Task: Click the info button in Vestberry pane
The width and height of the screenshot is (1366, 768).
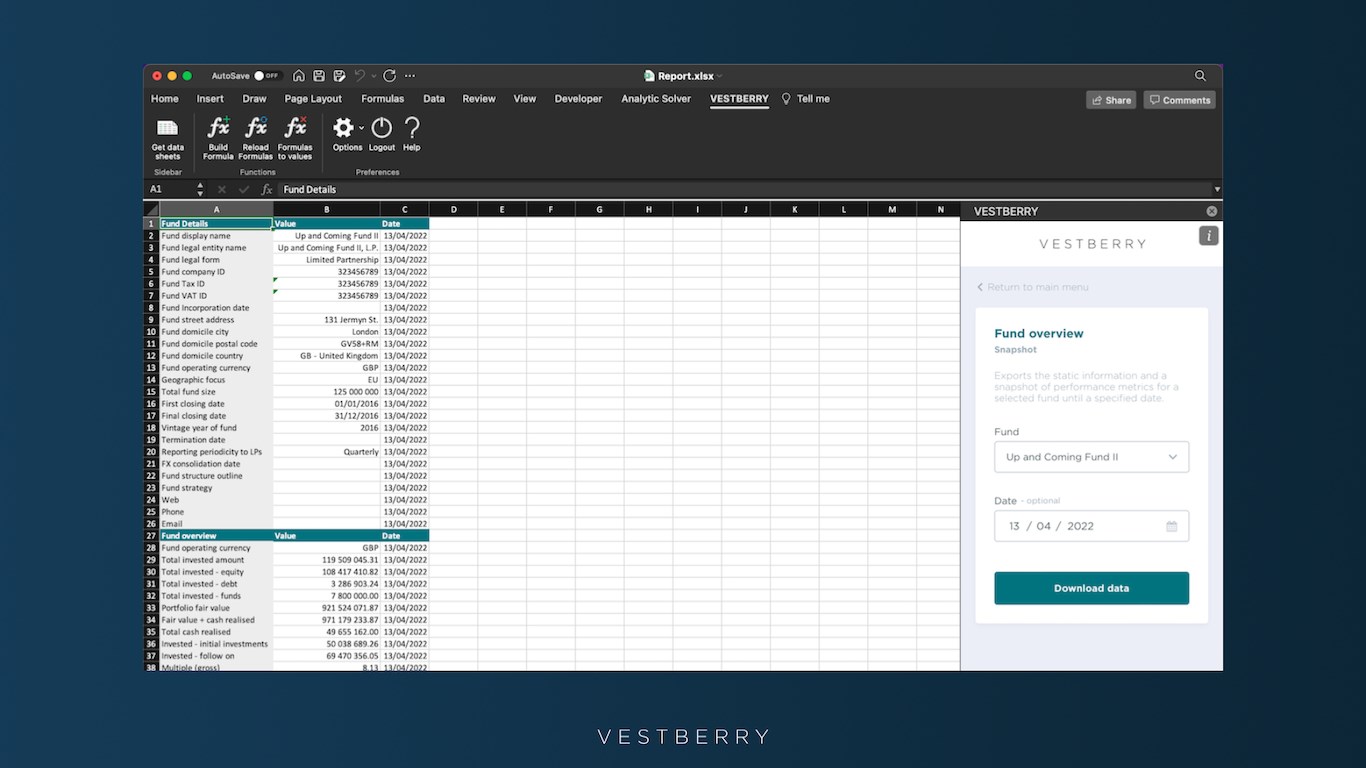Action: coord(1209,236)
